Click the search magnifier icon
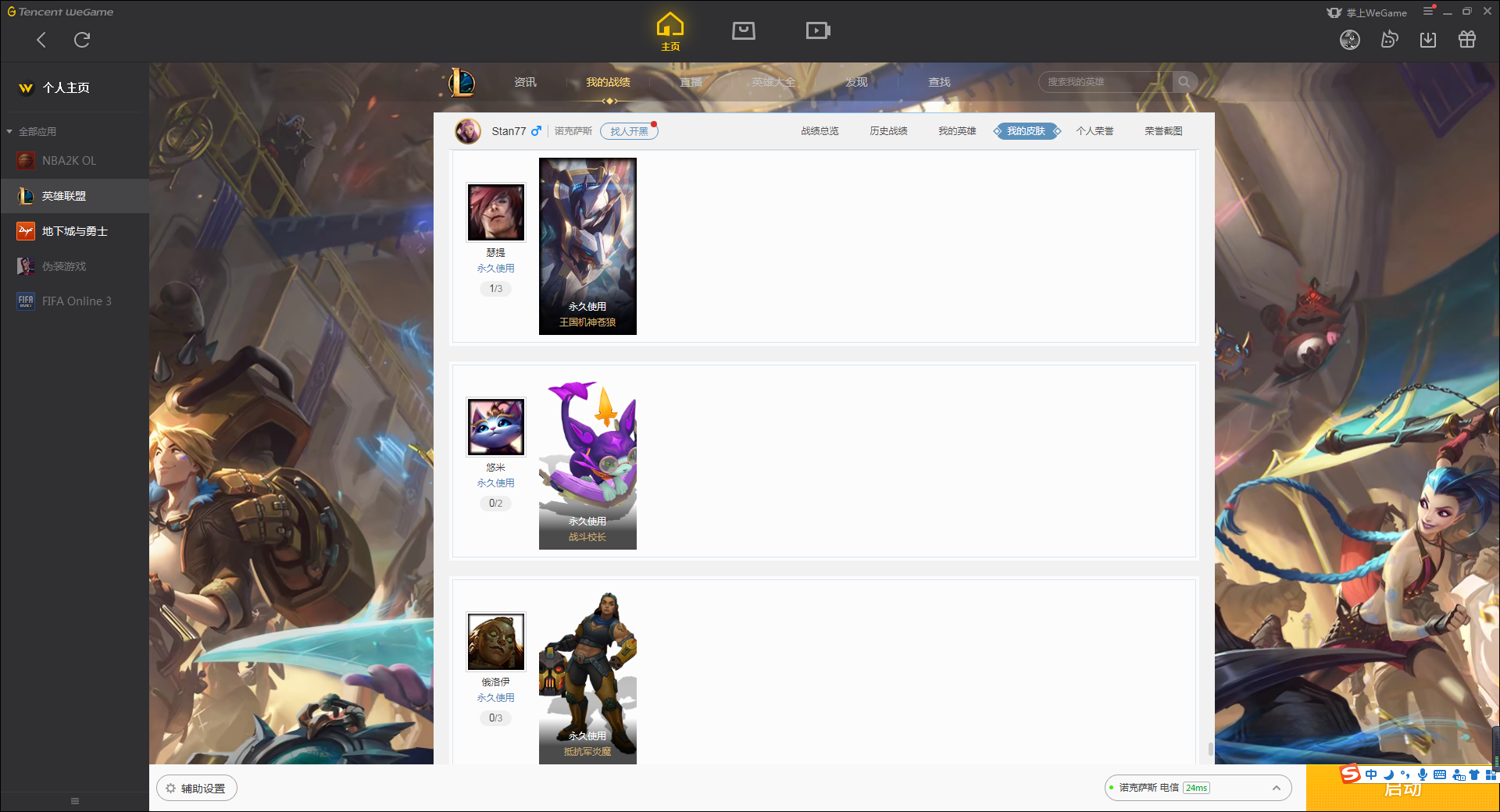This screenshot has height=812, width=1500. click(x=1184, y=82)
